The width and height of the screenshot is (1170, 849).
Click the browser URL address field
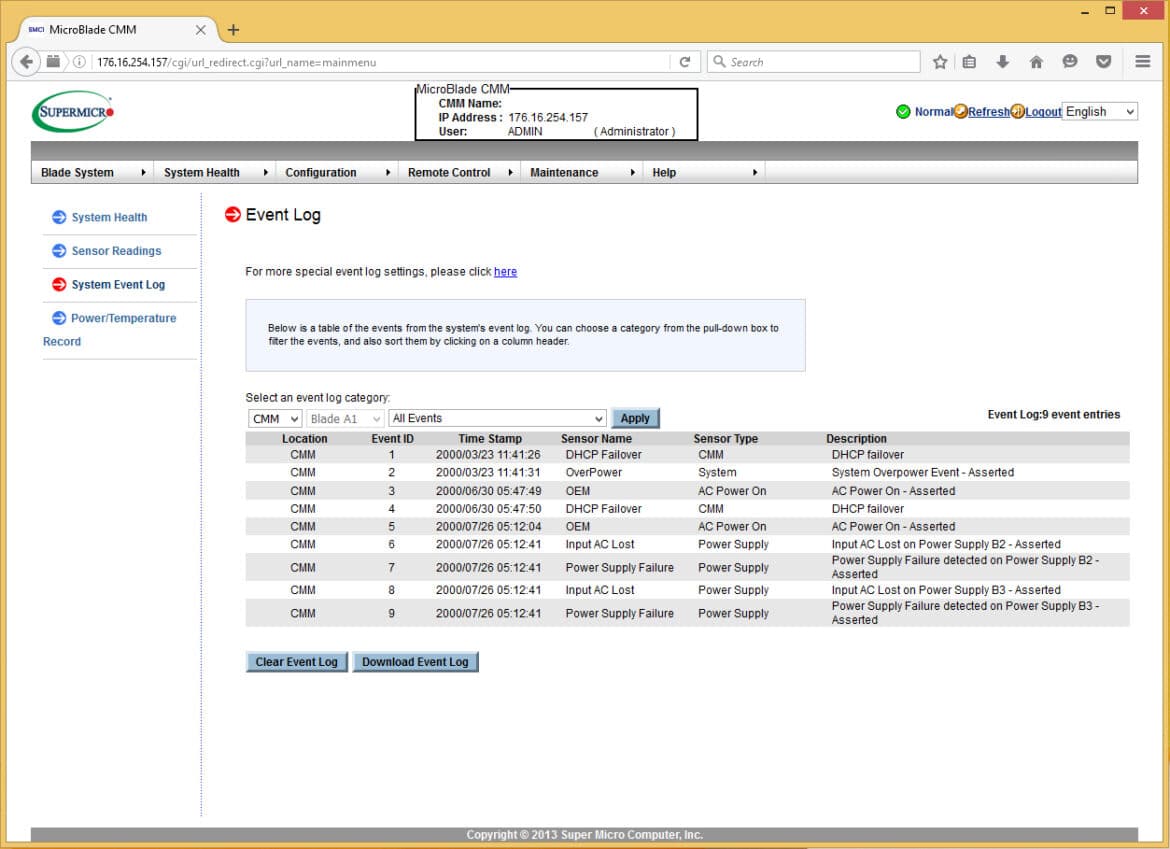[x=381, y=62]
